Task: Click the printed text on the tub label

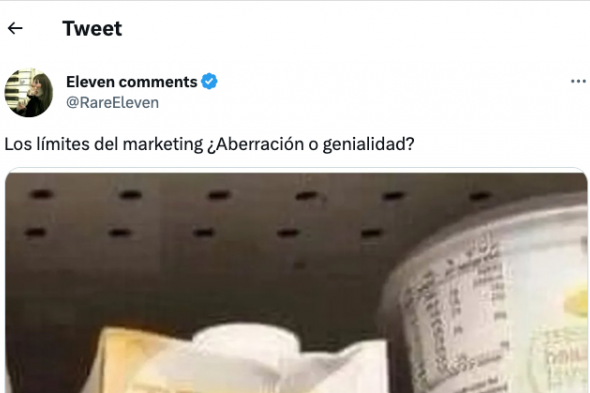Action: tap(455, 301)
